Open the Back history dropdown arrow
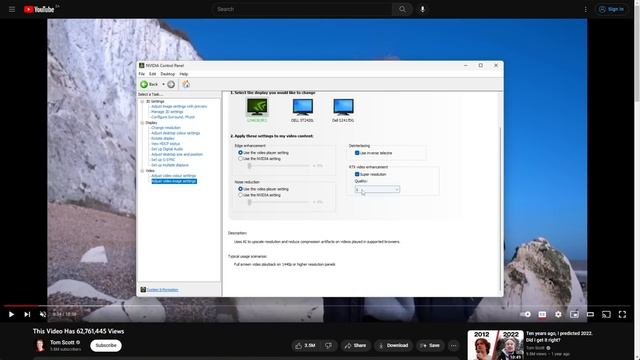The width and height of the screenshot is (640, 360). (x=163, y=84)
